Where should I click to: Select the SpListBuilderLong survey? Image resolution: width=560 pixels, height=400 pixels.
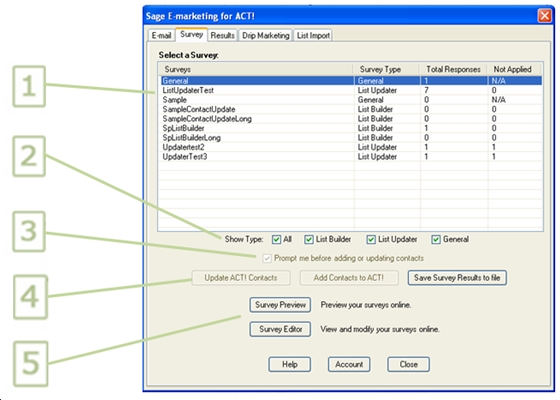click(x=351, y=138)
